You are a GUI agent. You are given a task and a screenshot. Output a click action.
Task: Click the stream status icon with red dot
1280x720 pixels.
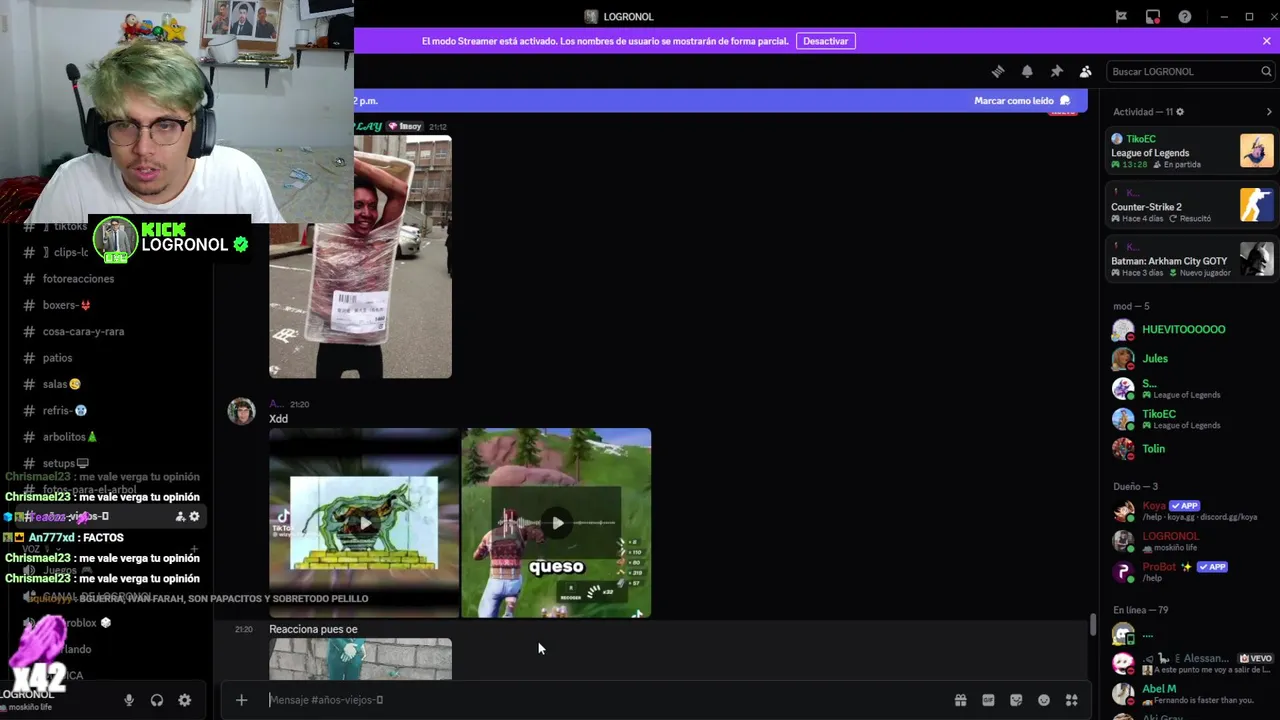pyautogui.click(x=1153, y=16)
